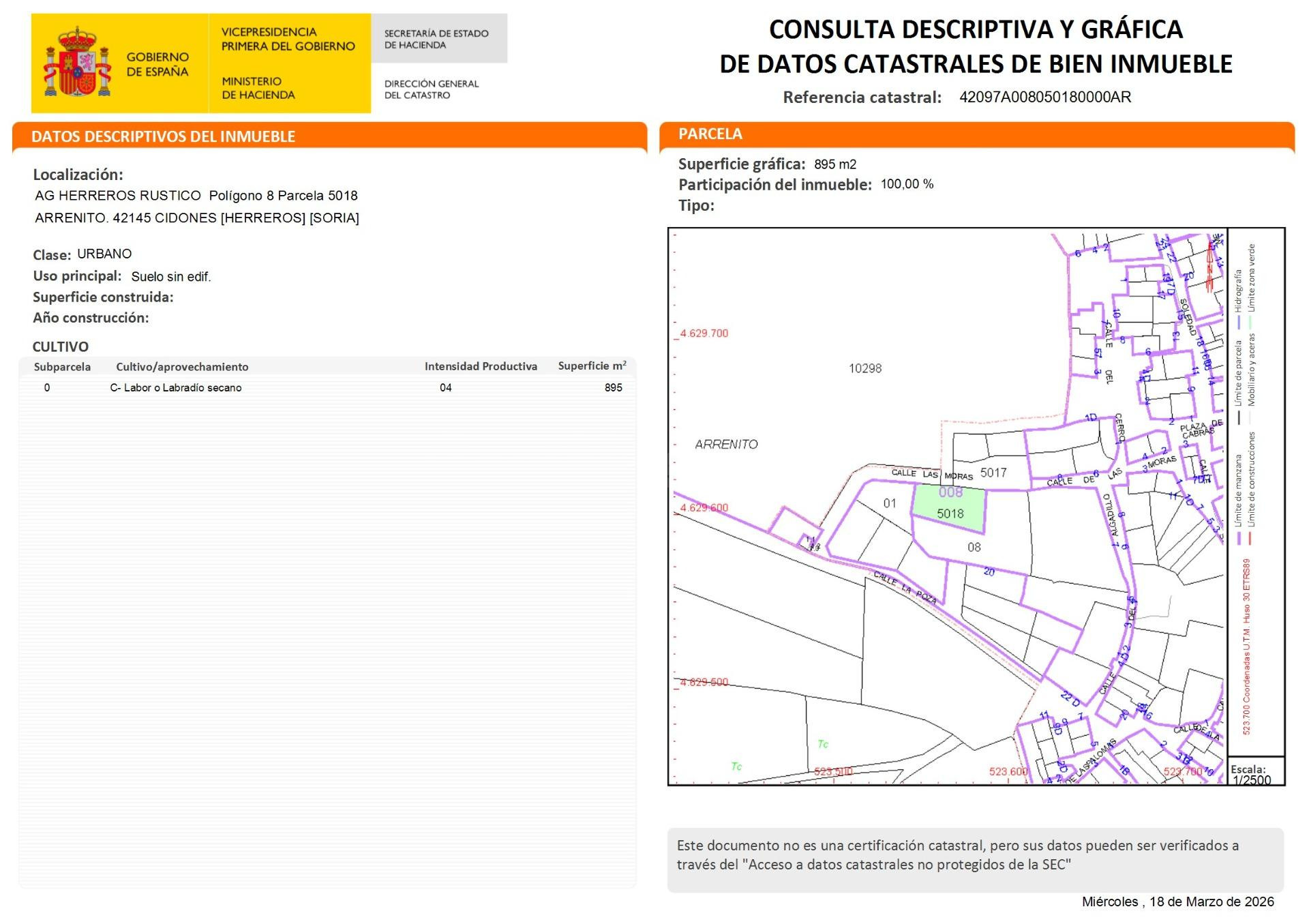Click the 'Intensidad Productiva' column header
Viewport: 1309px width, 924px height.
[481, 366]
